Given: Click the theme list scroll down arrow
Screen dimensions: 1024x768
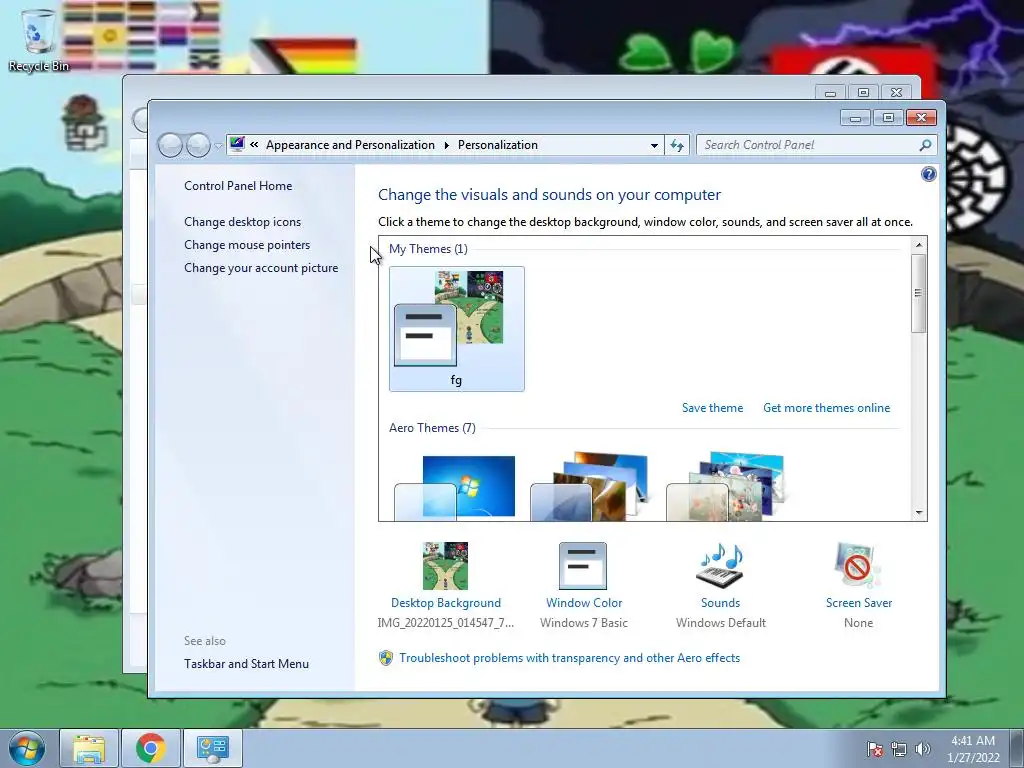Looking at the screenshot, I should point(919,513).
